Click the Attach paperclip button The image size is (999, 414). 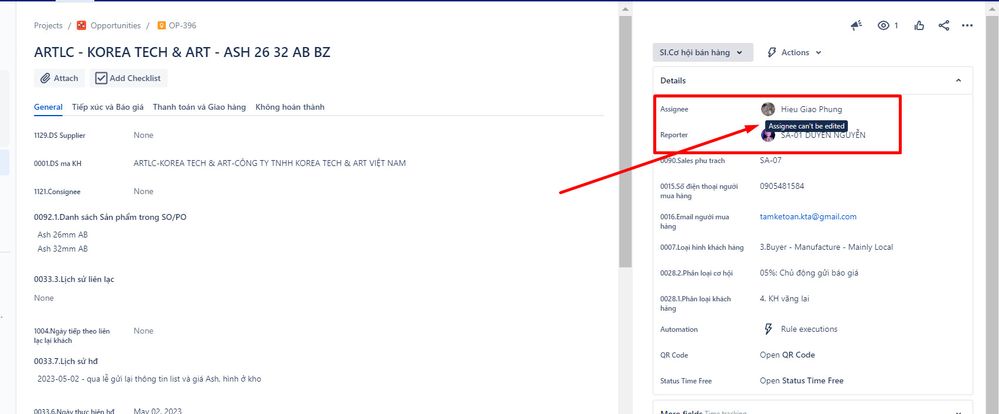(x=59, y=78)
